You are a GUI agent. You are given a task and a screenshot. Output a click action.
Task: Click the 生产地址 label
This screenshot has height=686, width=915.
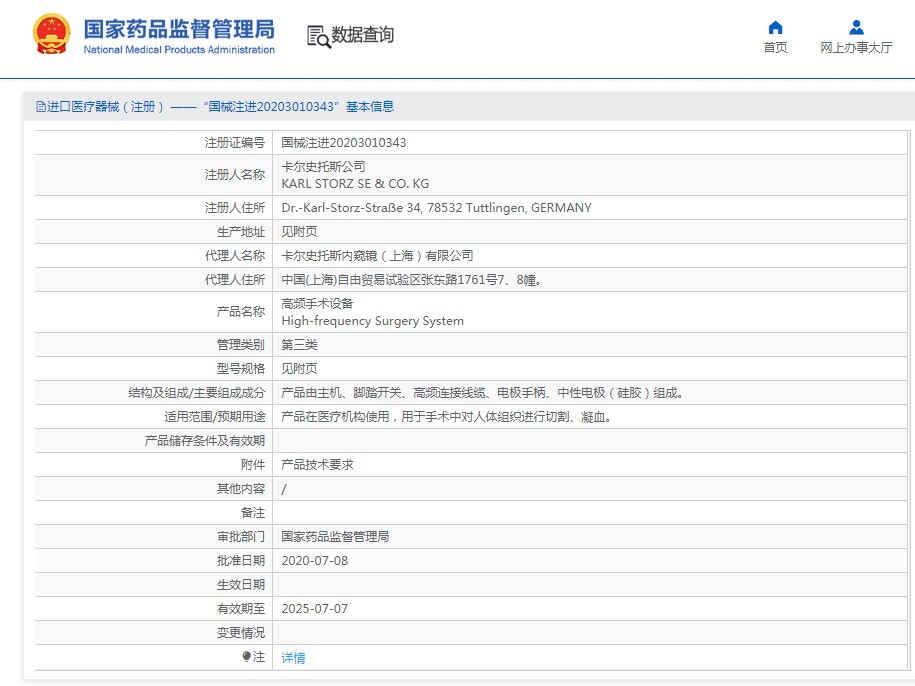click(240, 232)
